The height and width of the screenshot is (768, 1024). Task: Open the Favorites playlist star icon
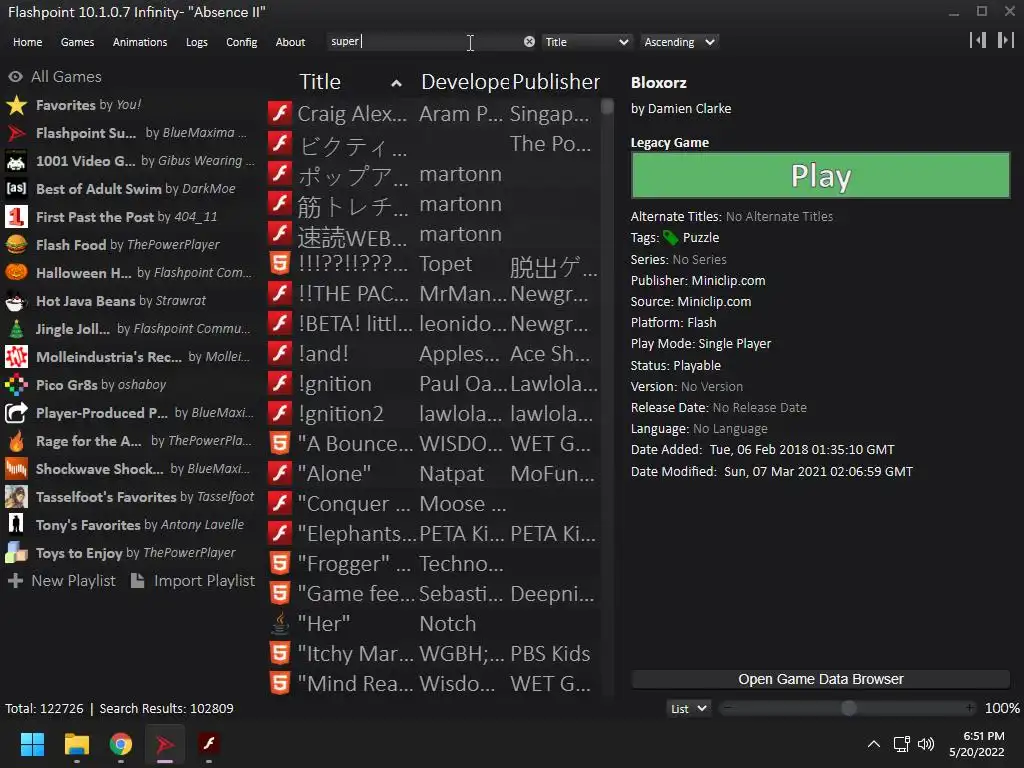pyautogui.click(x=16, y=105)
